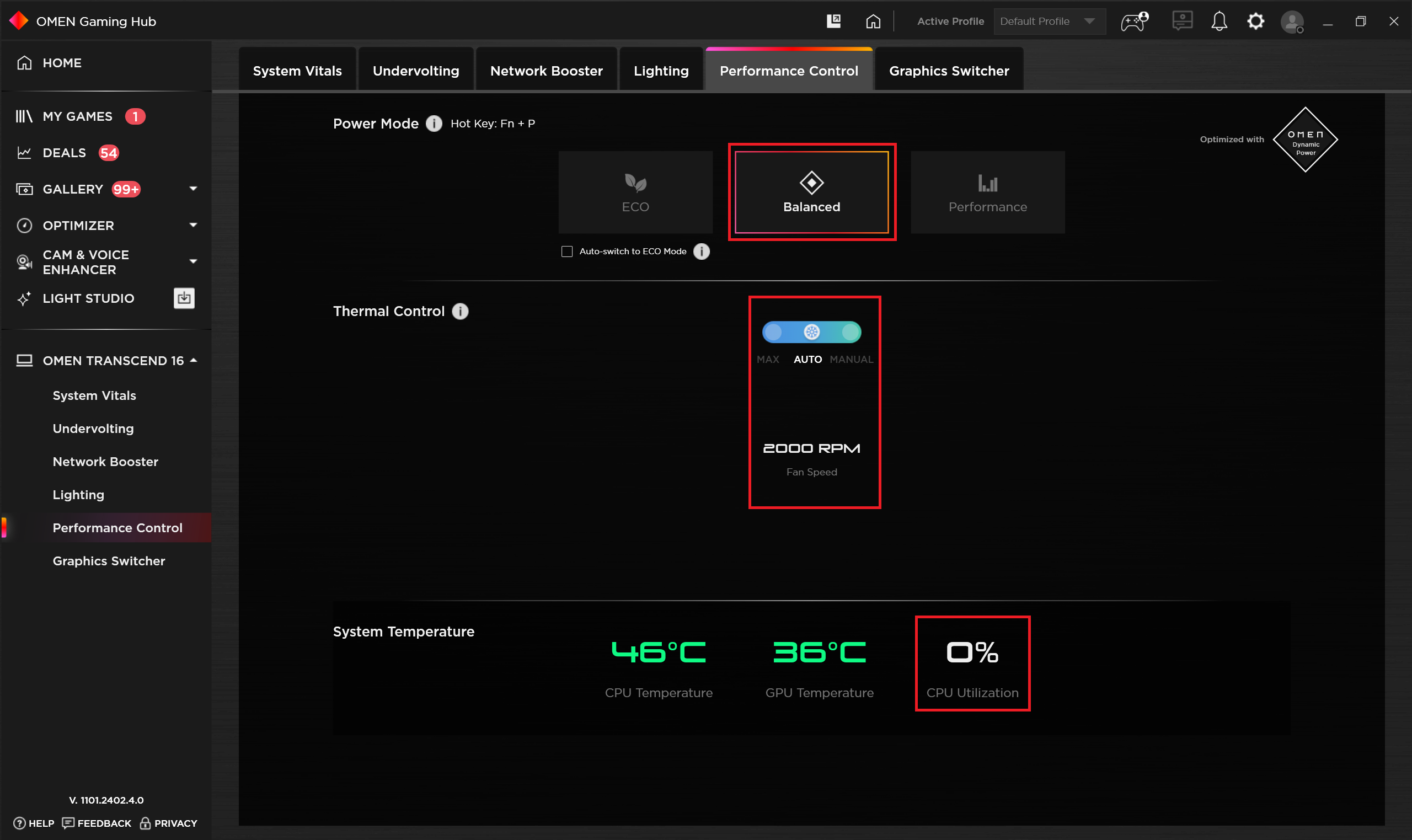The width and height of the screenshot is (1412, 840).
Task: Click the Privacy lock icon
Action: [146, 823]
